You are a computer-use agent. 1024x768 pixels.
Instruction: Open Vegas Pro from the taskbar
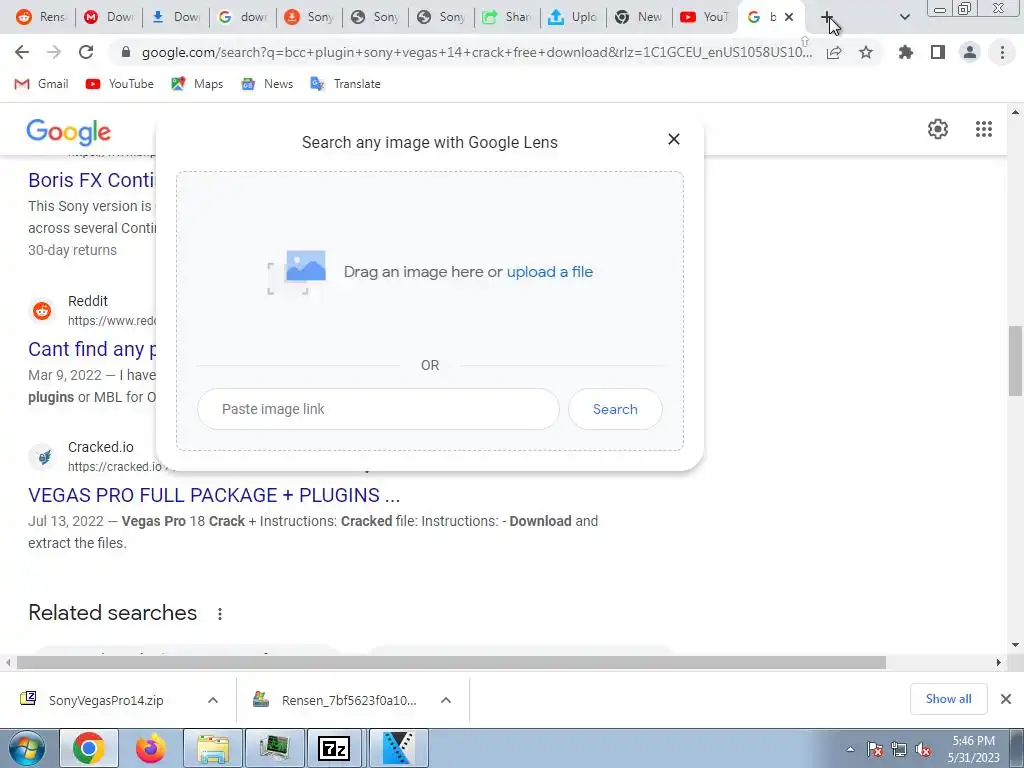pos(398,748)
